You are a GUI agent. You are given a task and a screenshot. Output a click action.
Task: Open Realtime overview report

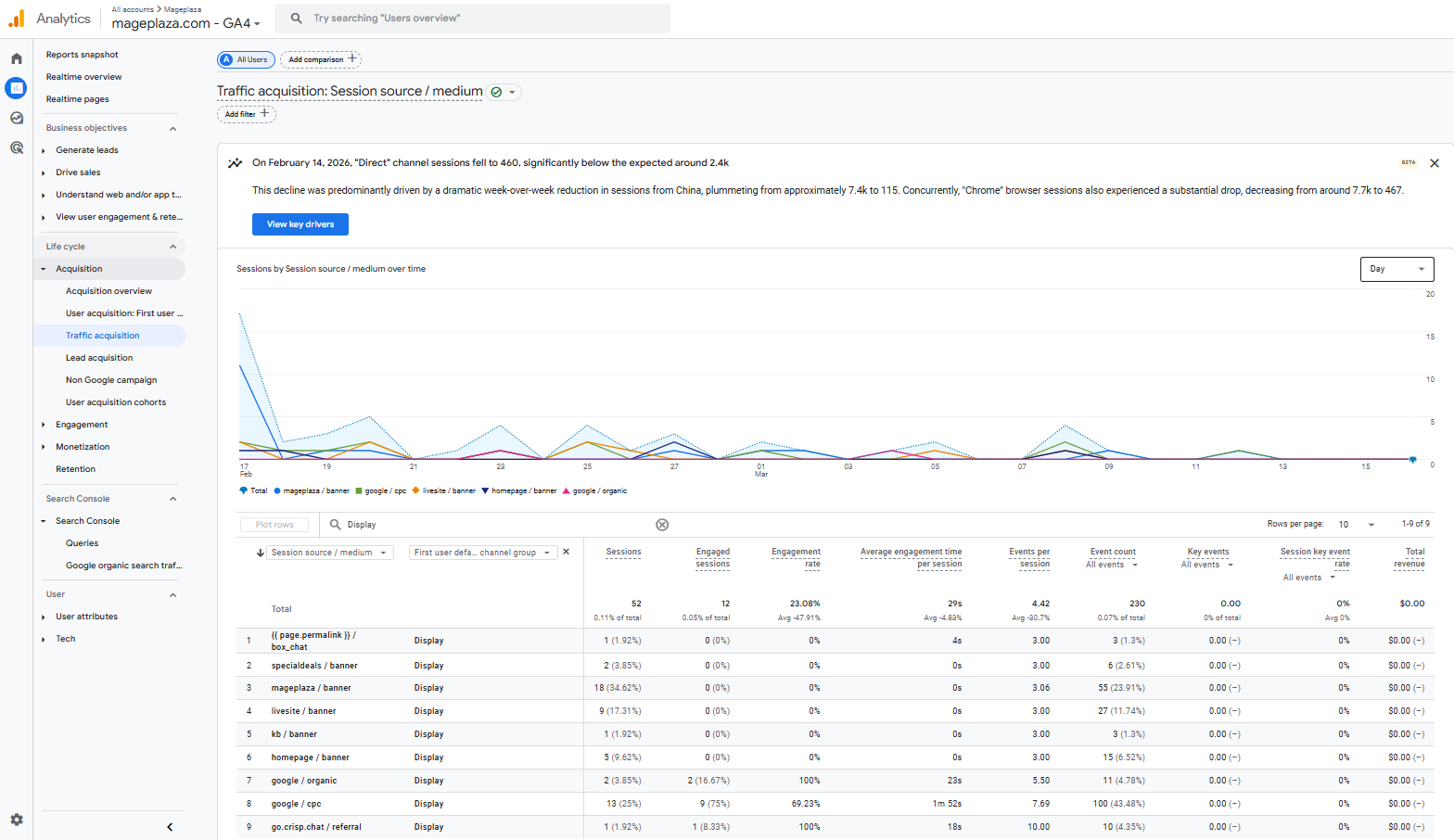84,77
